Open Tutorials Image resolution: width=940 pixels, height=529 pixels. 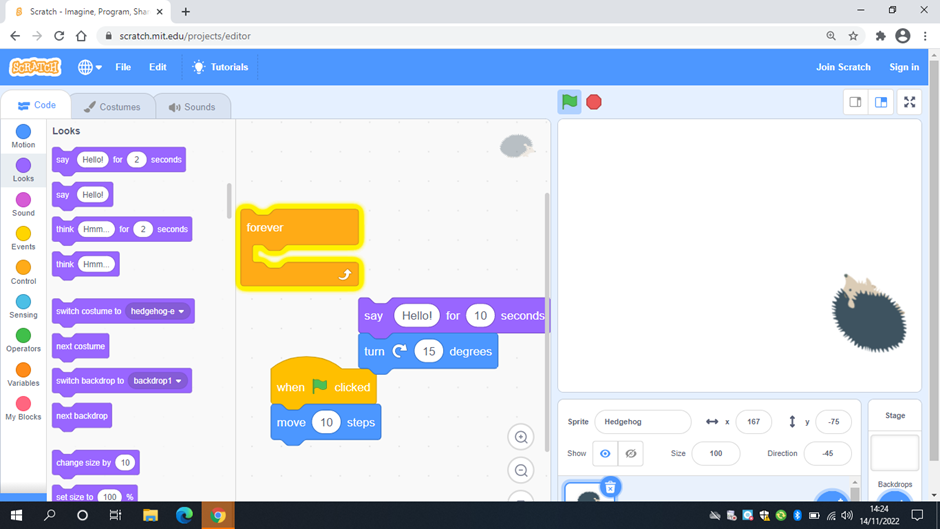click(220, 67)
